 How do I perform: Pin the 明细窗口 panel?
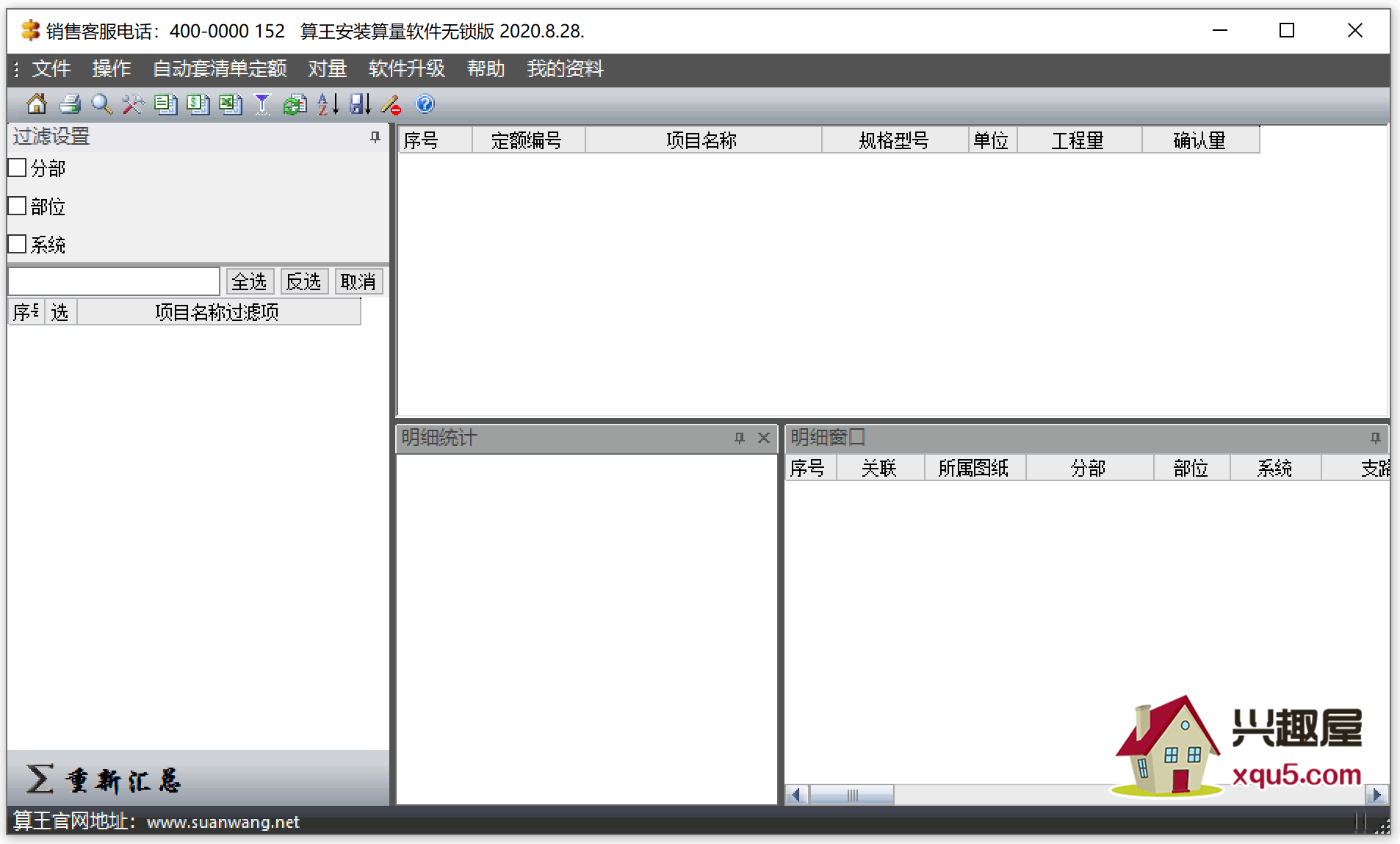(x=1376, y=438)
